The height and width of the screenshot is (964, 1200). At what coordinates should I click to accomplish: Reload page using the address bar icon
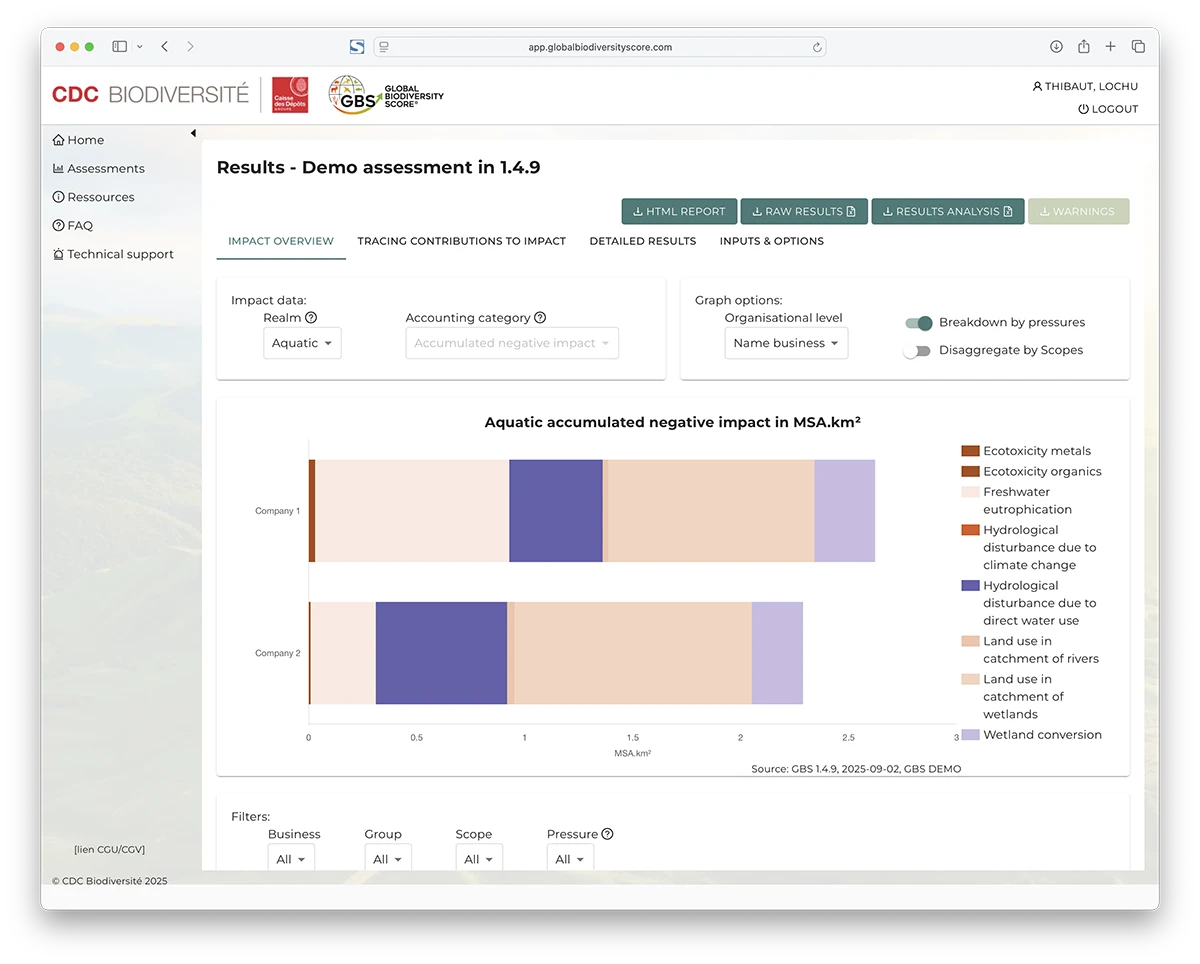coord(817,47)
